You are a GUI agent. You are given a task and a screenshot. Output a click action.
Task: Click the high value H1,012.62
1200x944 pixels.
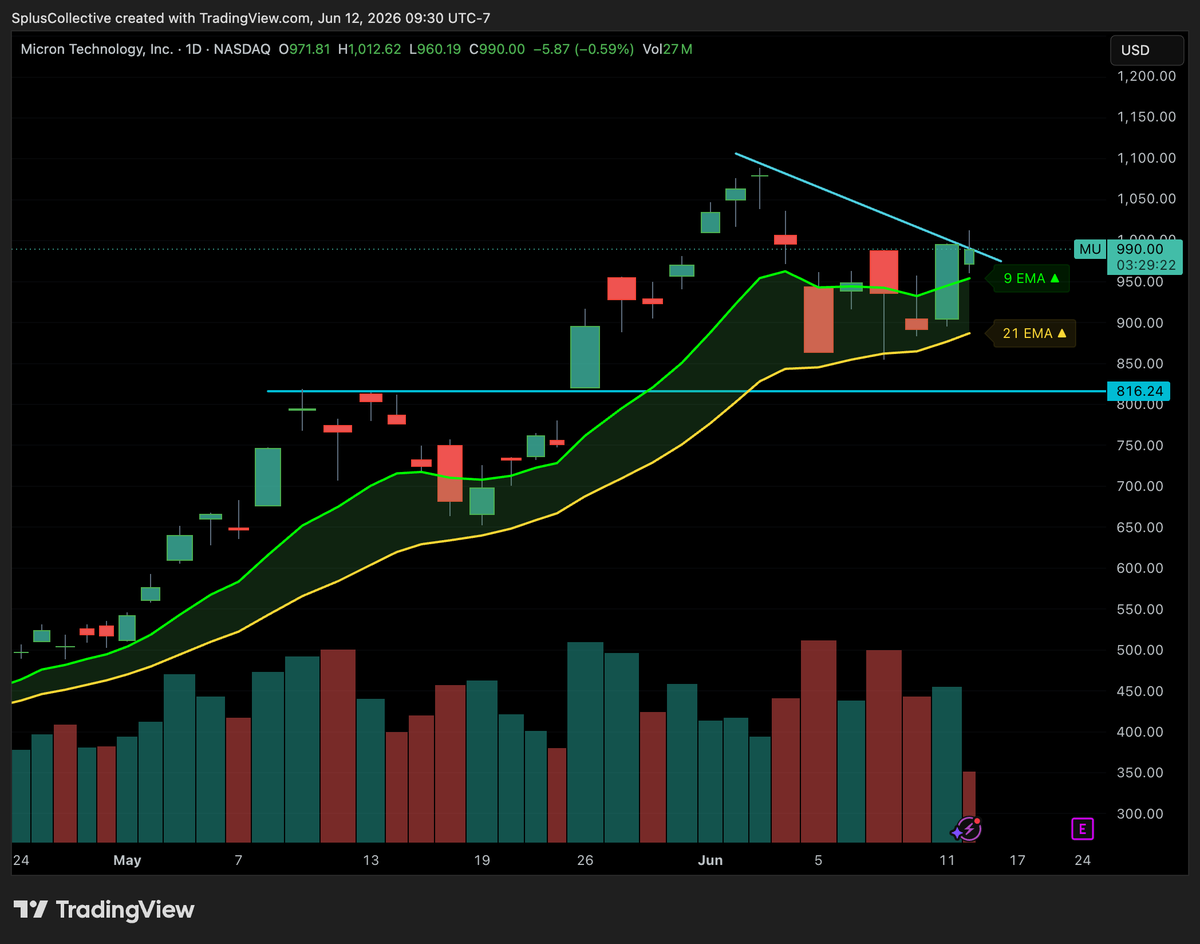(x=370, y=49)
